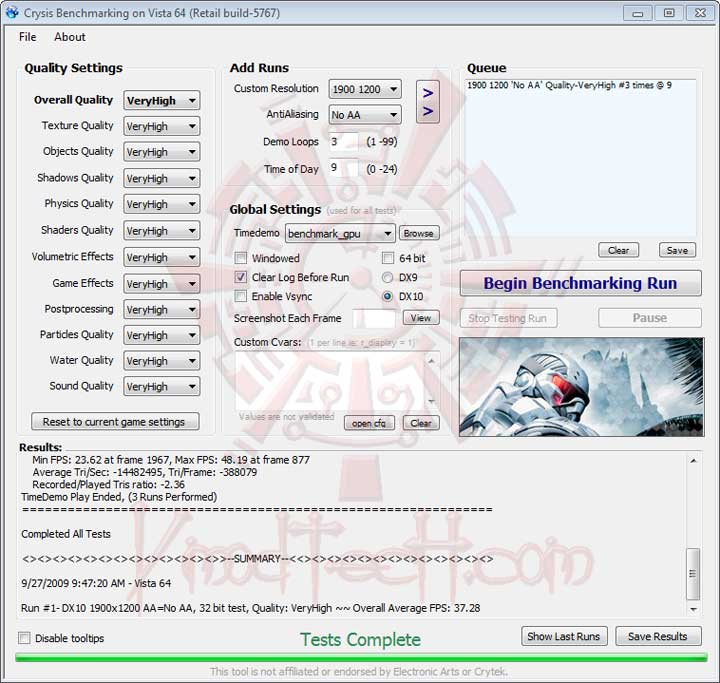Click the Results scrollbar thumb
Viewport: 720px width, 683px height.
click(693, 574)
